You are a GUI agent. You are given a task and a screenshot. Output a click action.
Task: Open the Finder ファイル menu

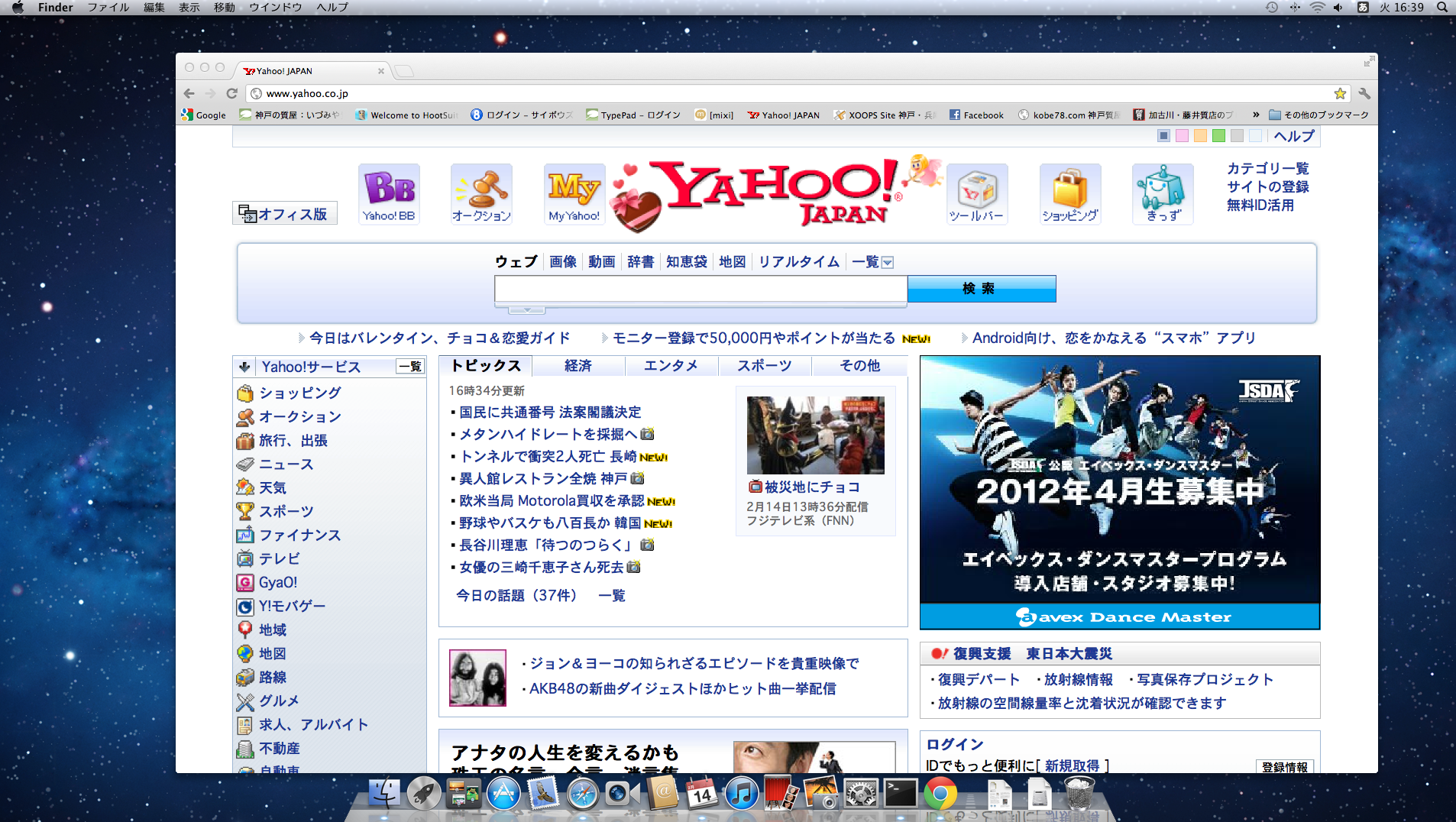[x=108, y=7]
